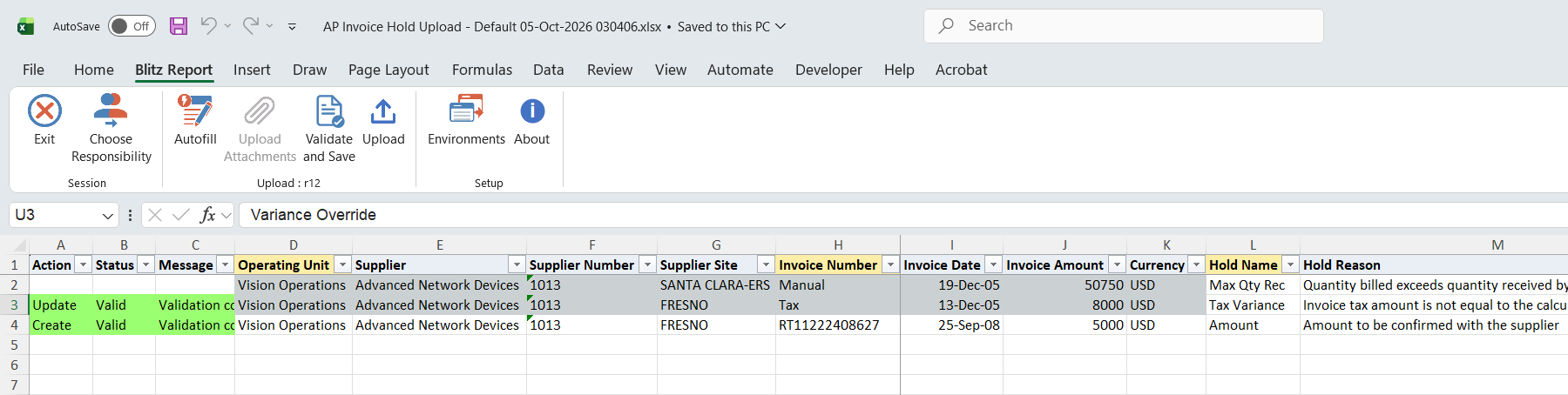Select the Manual invoice number cell
The width and height of the screenshot is (1568, 395).
click(837, 285)
